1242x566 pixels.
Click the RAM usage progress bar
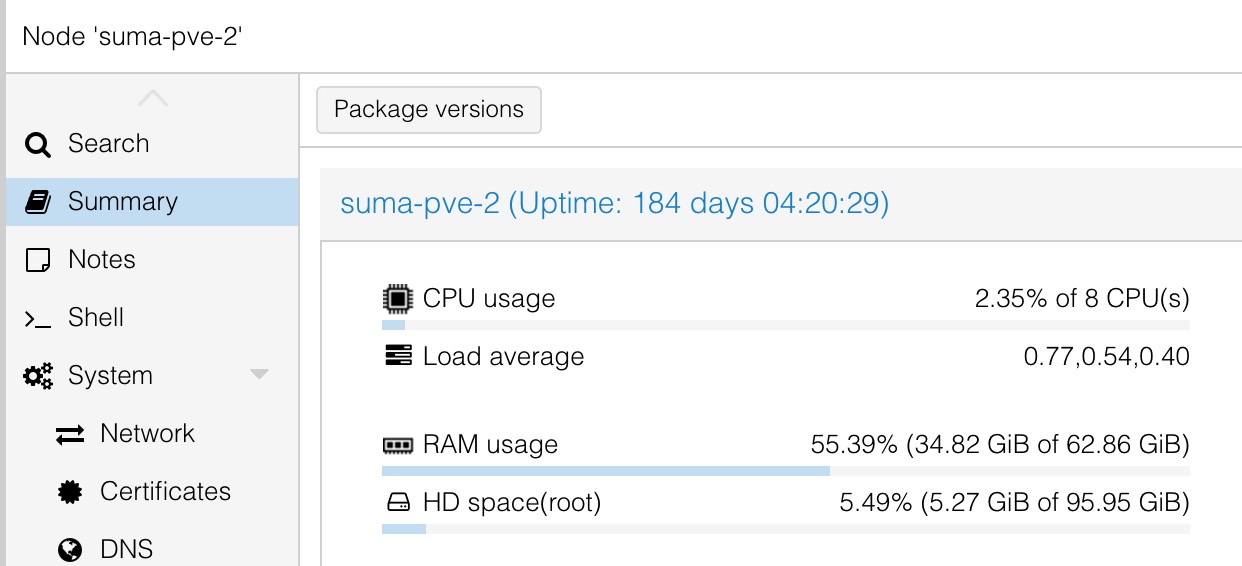[x=786, y=470]
